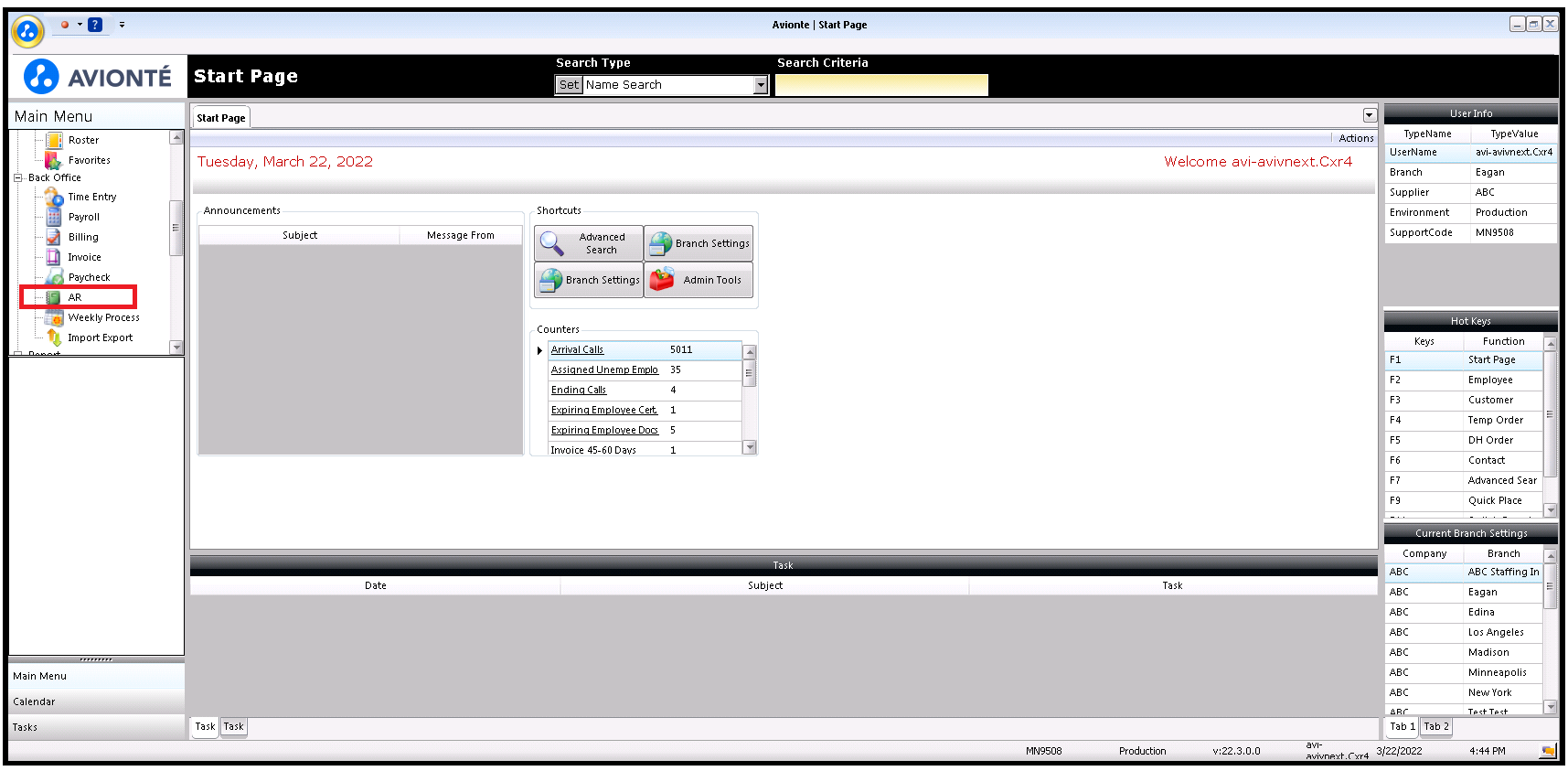
Task: Click into the Search Criteria input field
Action: tap(881, 85)
